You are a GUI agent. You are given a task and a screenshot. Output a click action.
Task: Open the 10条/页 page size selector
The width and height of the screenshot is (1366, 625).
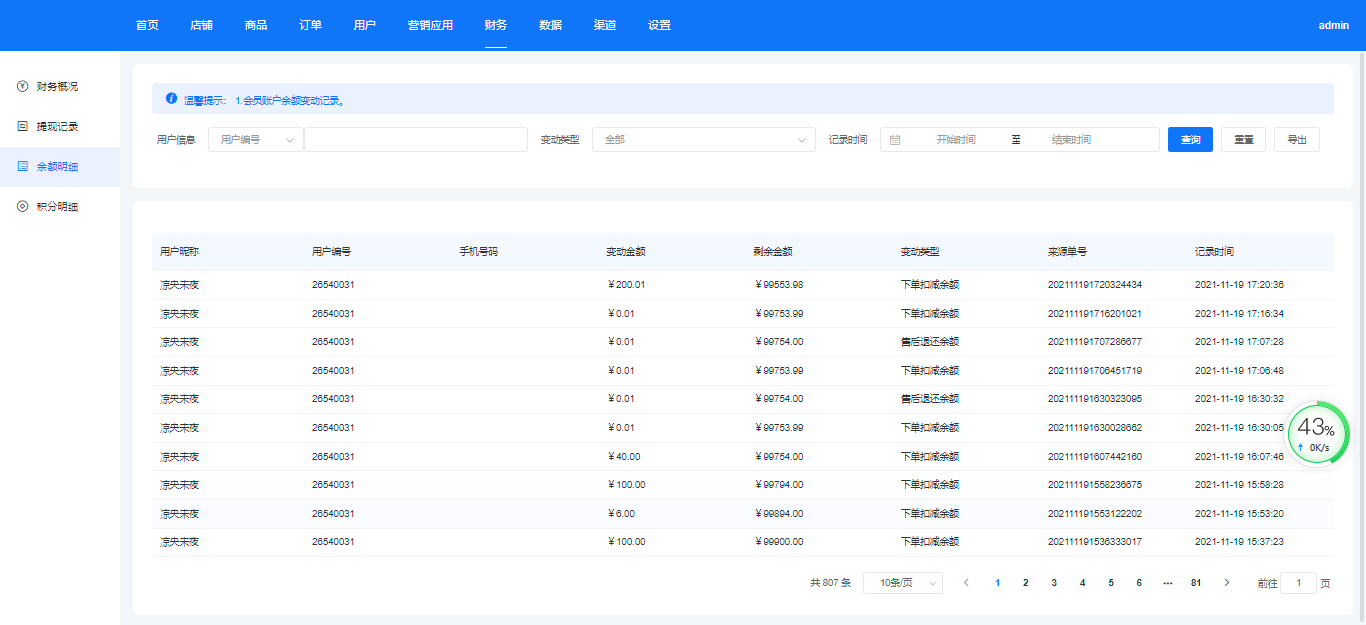[x=902, y=583]
